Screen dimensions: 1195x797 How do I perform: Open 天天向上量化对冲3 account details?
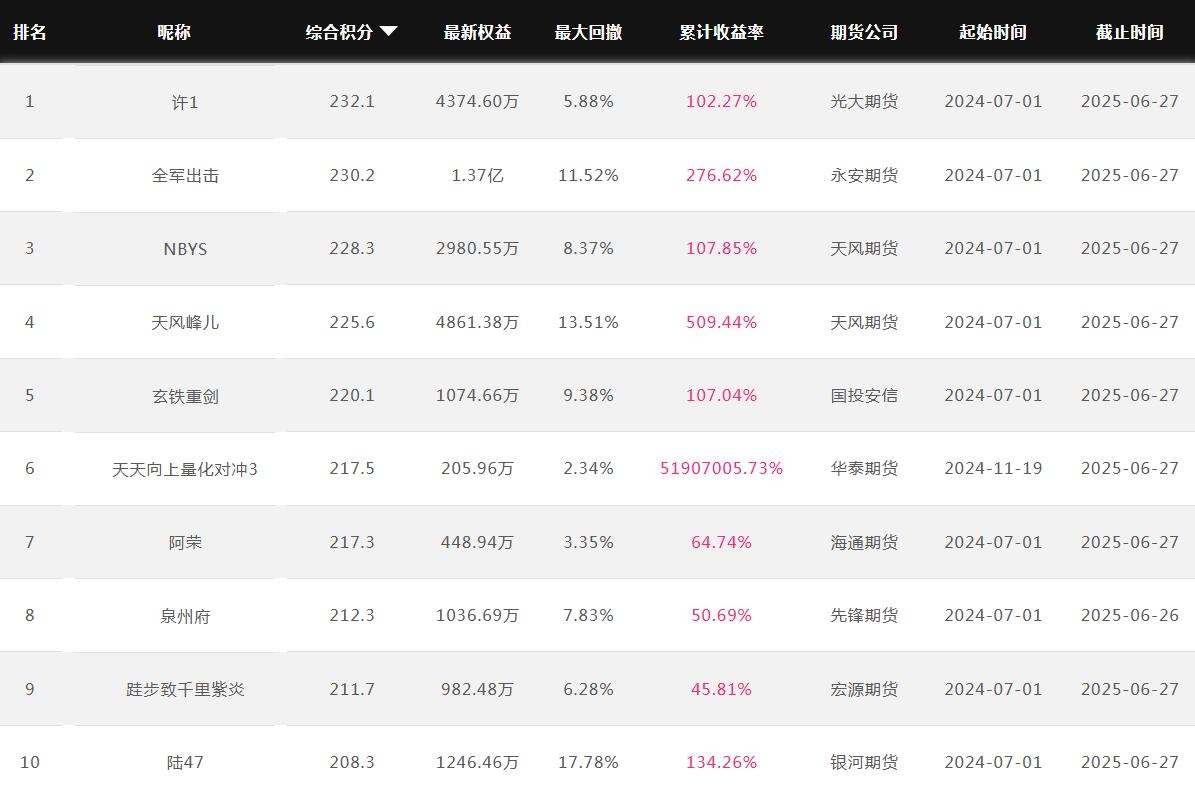pyautogui.click(x=185, y=469)
